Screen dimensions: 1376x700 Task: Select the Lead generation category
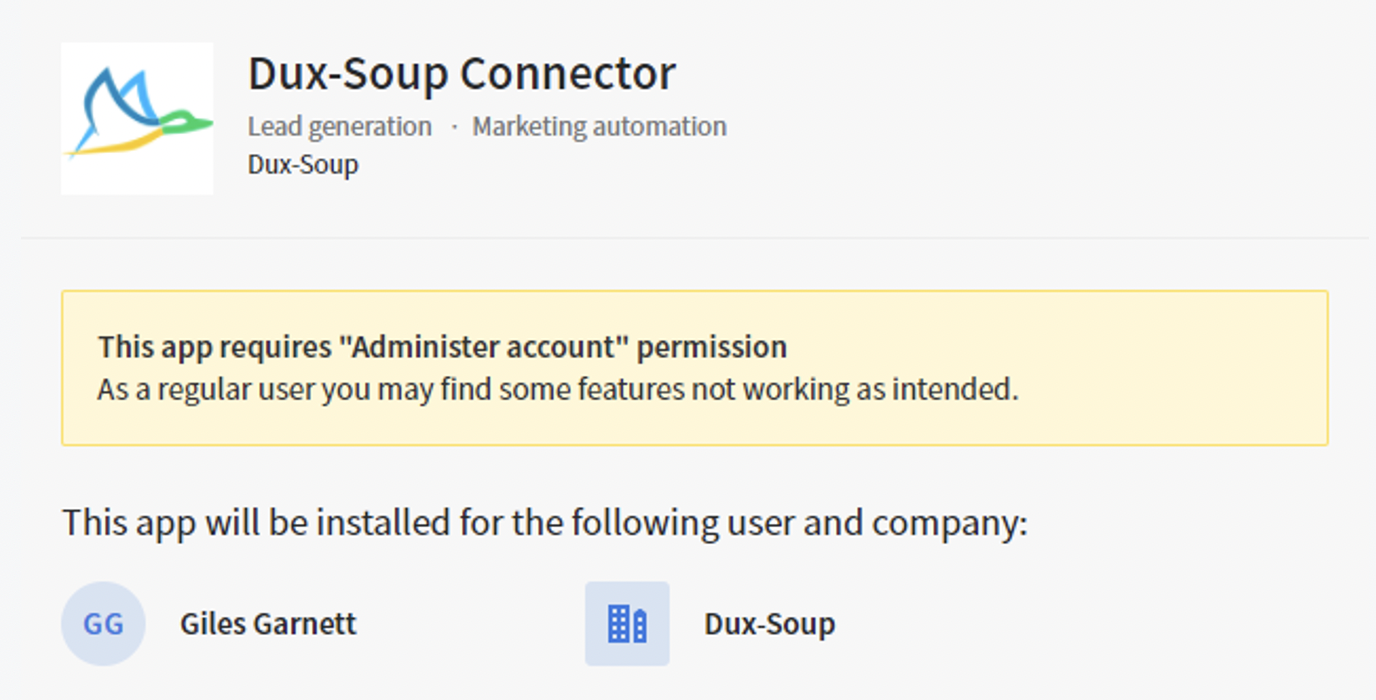coord(340,127)
